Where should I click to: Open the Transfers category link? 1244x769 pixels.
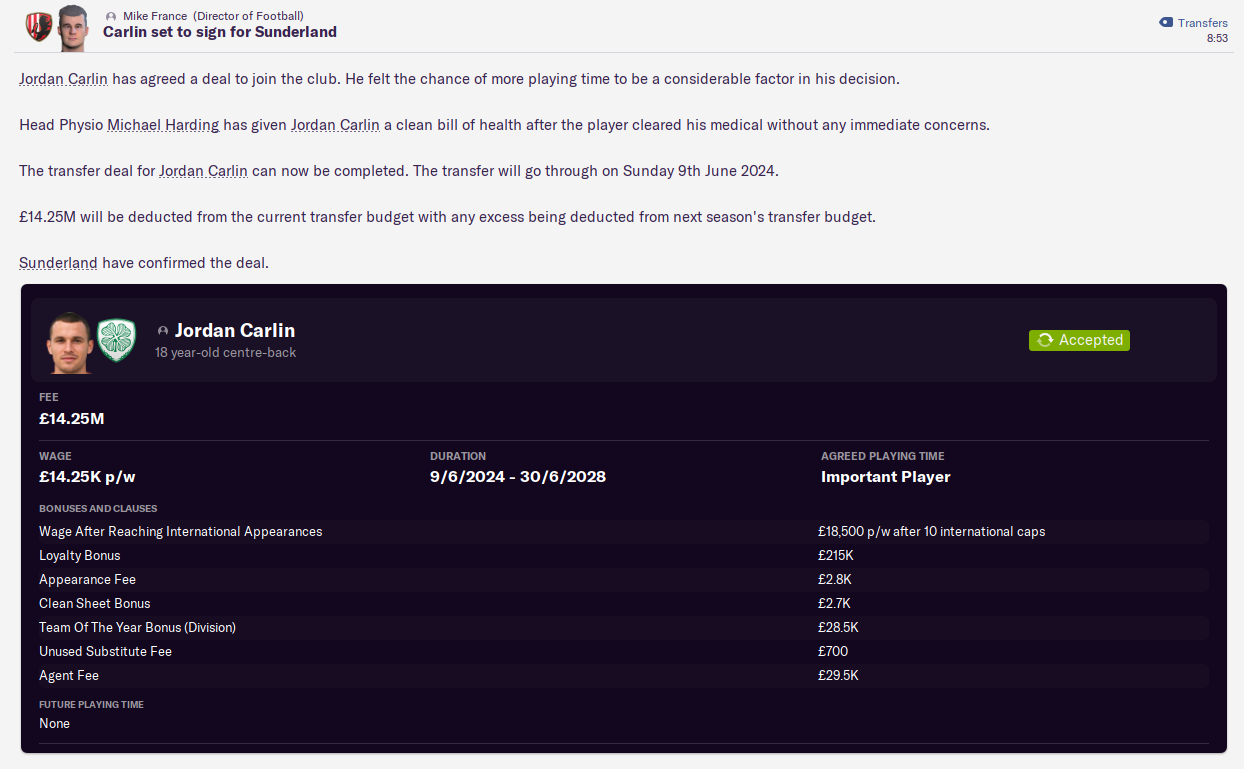pyautogui.click(x=1202, y=23)
